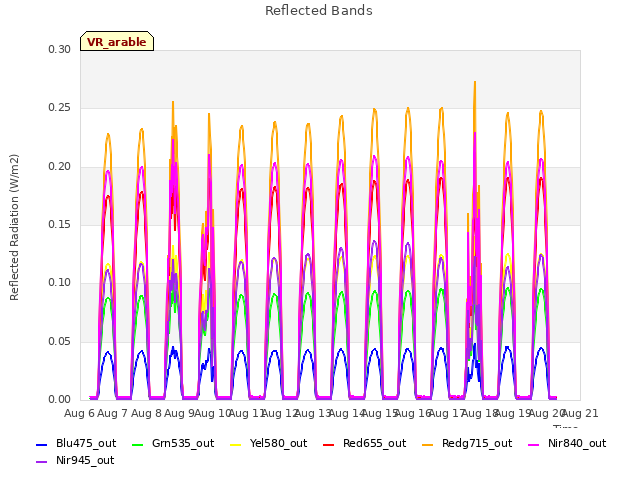Click the Aug 6 x-axis label
Viewport: 640px width, 480px height.
(x=80, y=413)
